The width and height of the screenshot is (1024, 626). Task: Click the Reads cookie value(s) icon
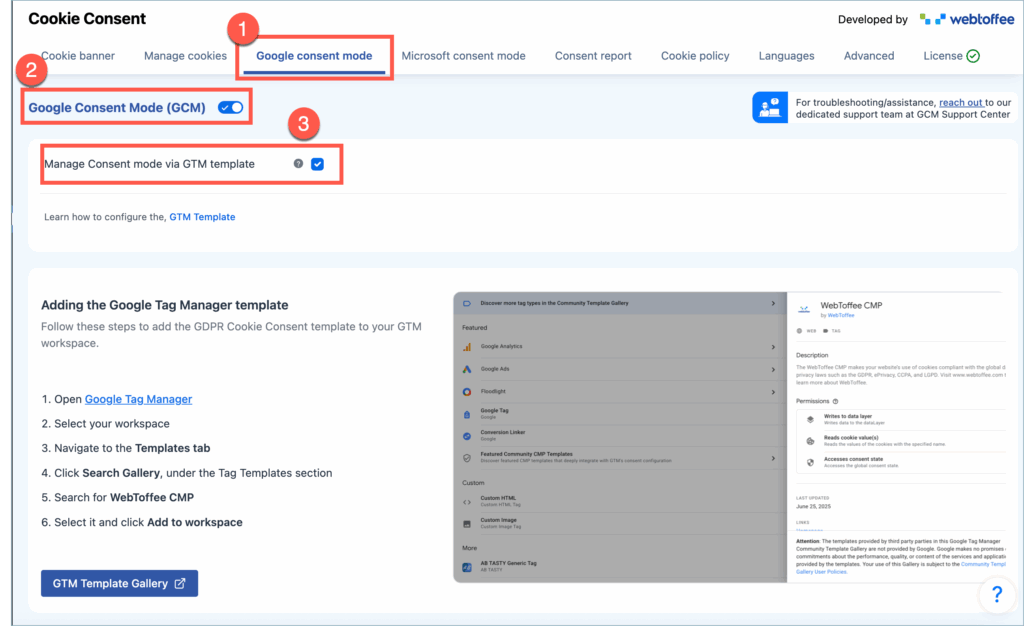[810, 441]
